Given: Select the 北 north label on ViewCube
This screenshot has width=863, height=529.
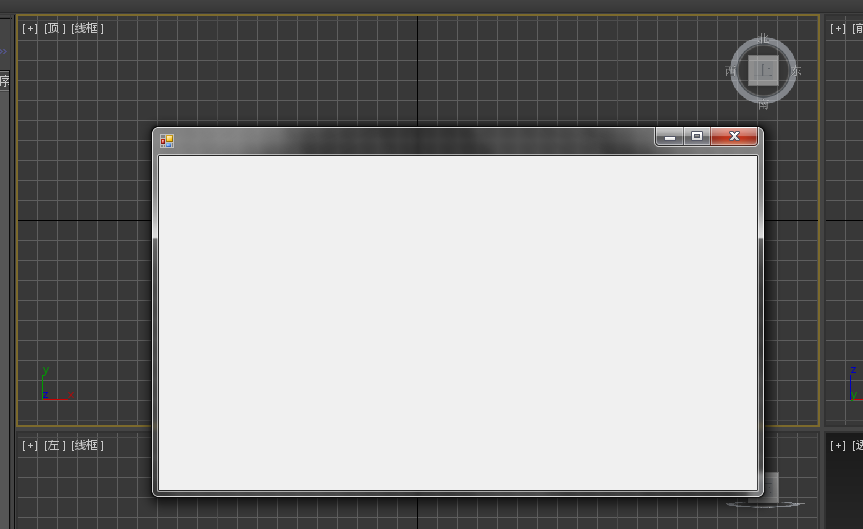Looking at the screenshot, I should (763, 39).
